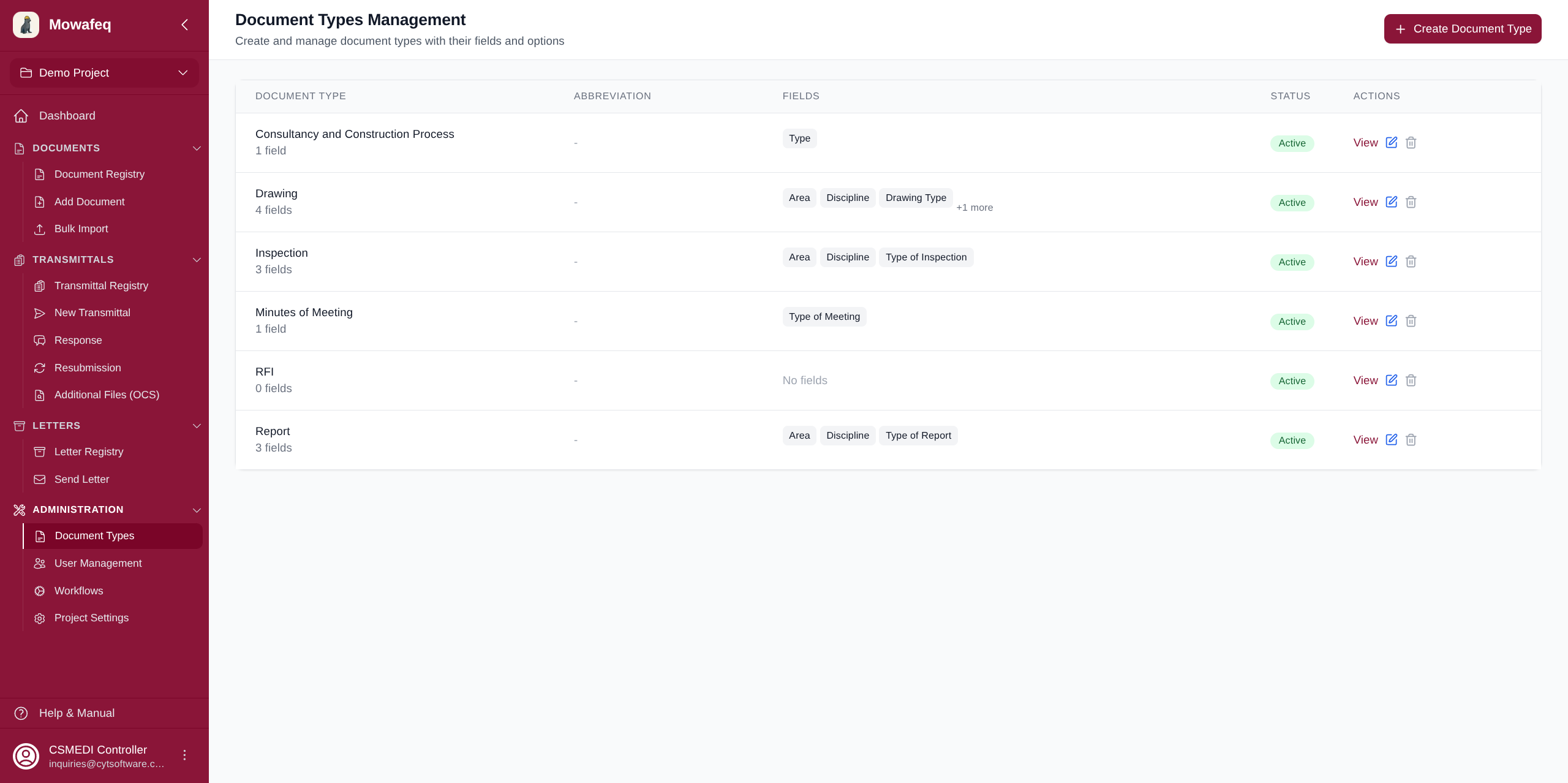
Task: Click the CSMEDI Controller profile avatar
Action: coord(26,755)
